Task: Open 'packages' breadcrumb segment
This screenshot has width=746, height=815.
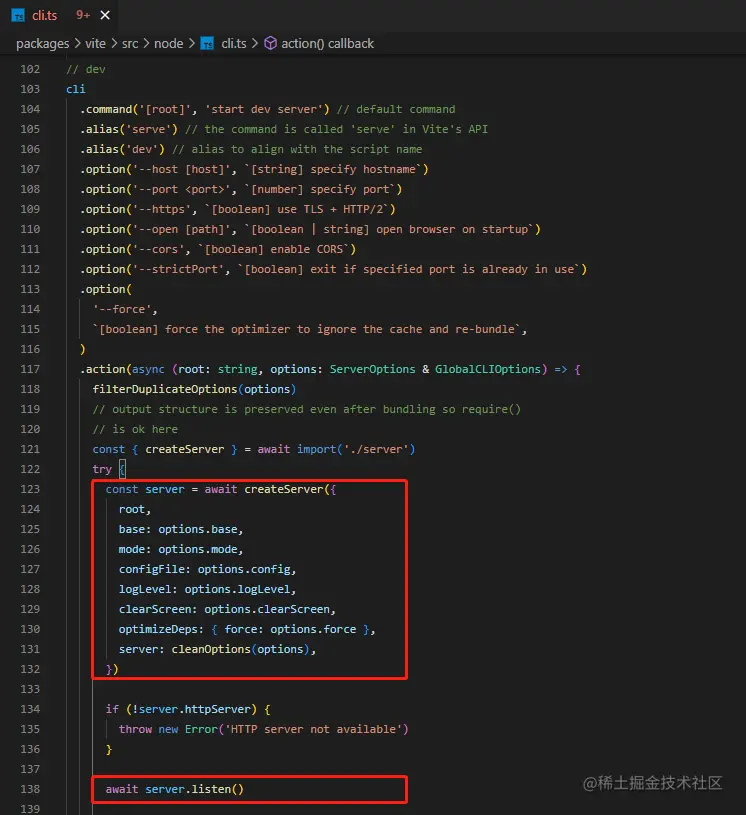Action: pyautogui.click(x=42, y=44)
